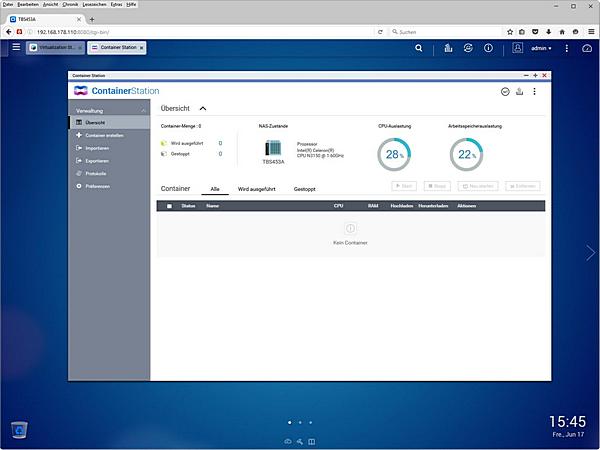This screenshot has width=600, height=450.
Task: Open external devices sync icon in QTS bar
Action: tap(468, 48)
